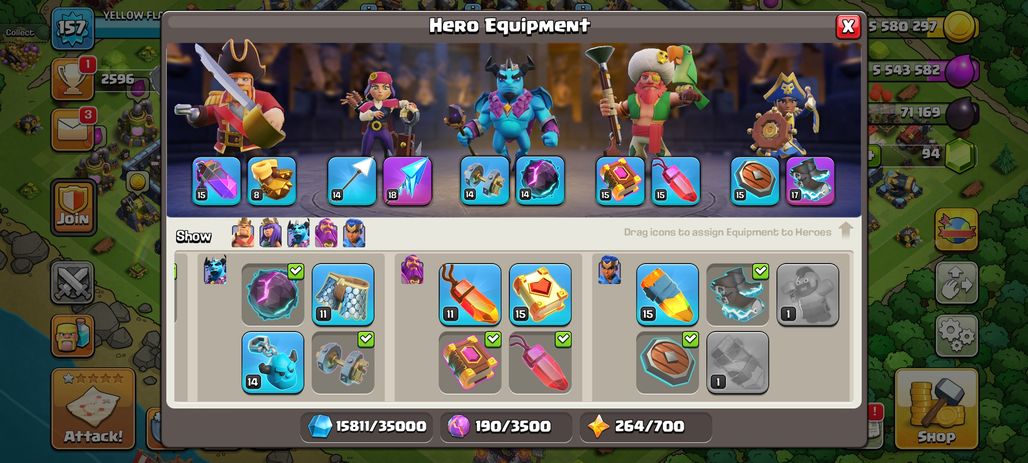Choose the Healing Tome level 15 equipment
The height and width of the screenshot is (463, 1028).
point(540,294)
